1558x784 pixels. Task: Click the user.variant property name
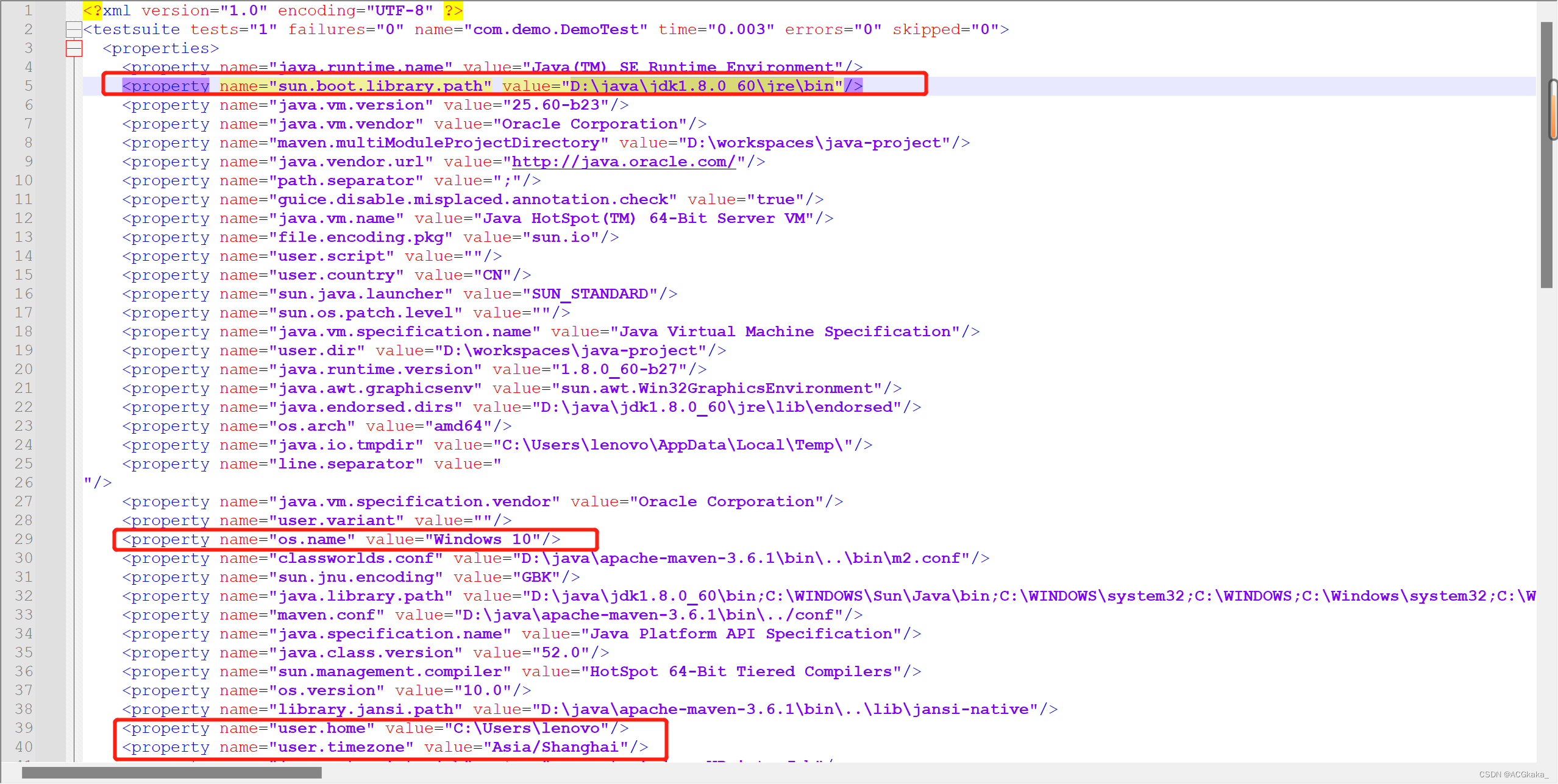(336, 520)
